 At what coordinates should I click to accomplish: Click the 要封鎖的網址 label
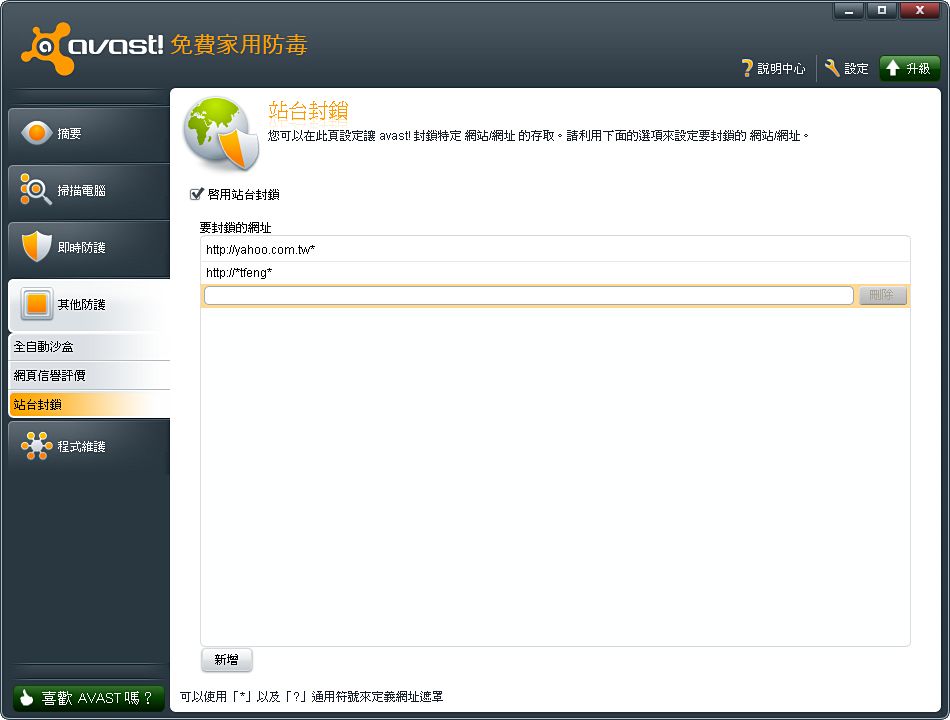coord(235,228)
